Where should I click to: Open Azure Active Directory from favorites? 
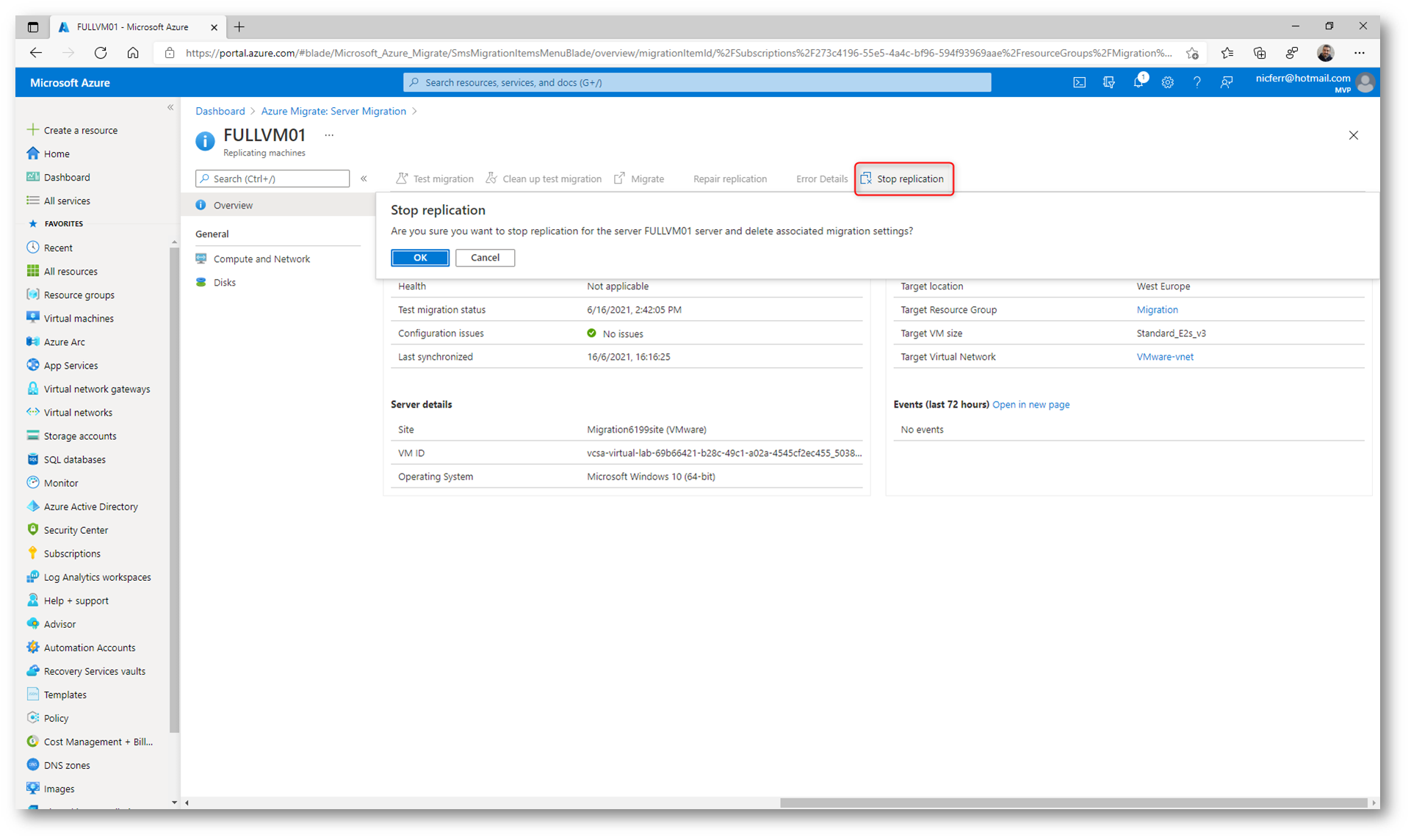tap(90, 506)
